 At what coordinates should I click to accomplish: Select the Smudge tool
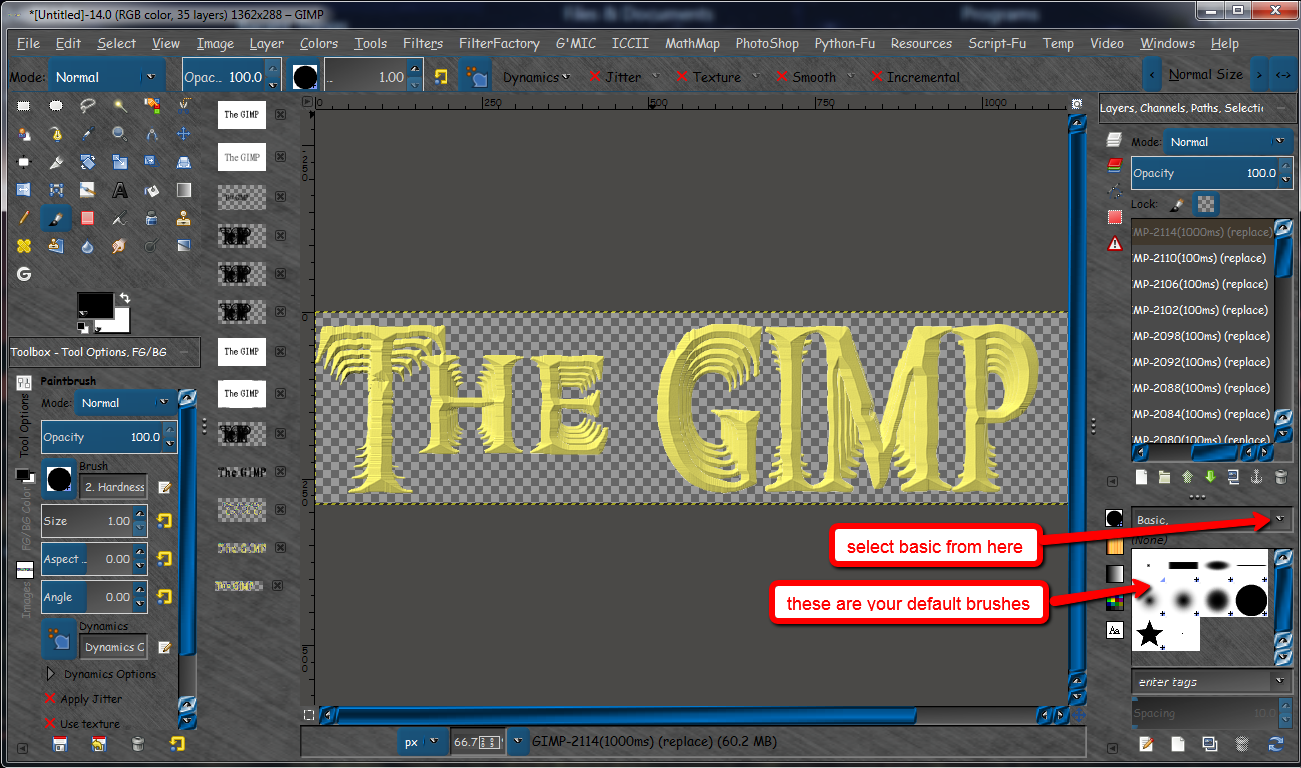tap(120, 247)
